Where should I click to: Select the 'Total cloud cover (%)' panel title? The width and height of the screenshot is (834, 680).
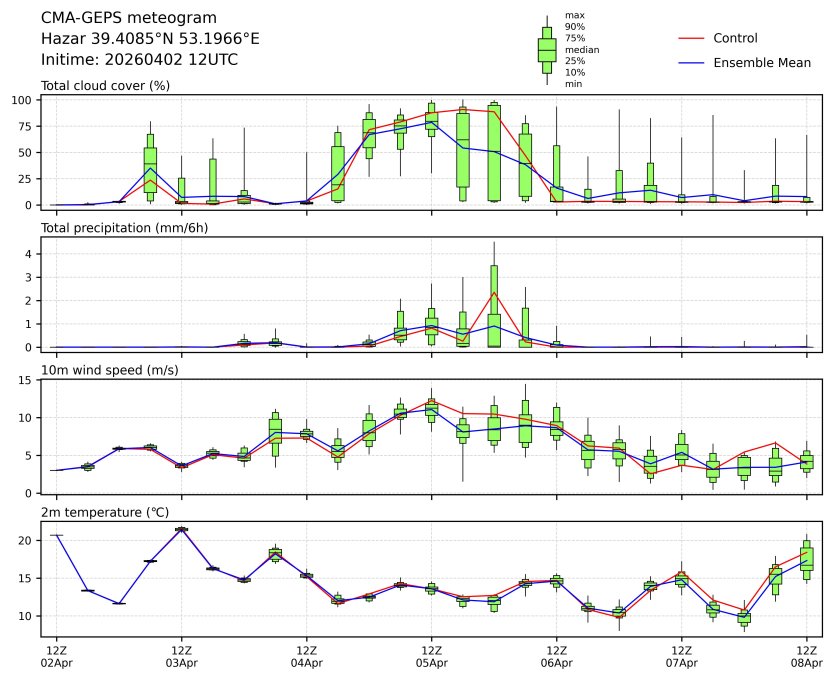tap(105, 85)
